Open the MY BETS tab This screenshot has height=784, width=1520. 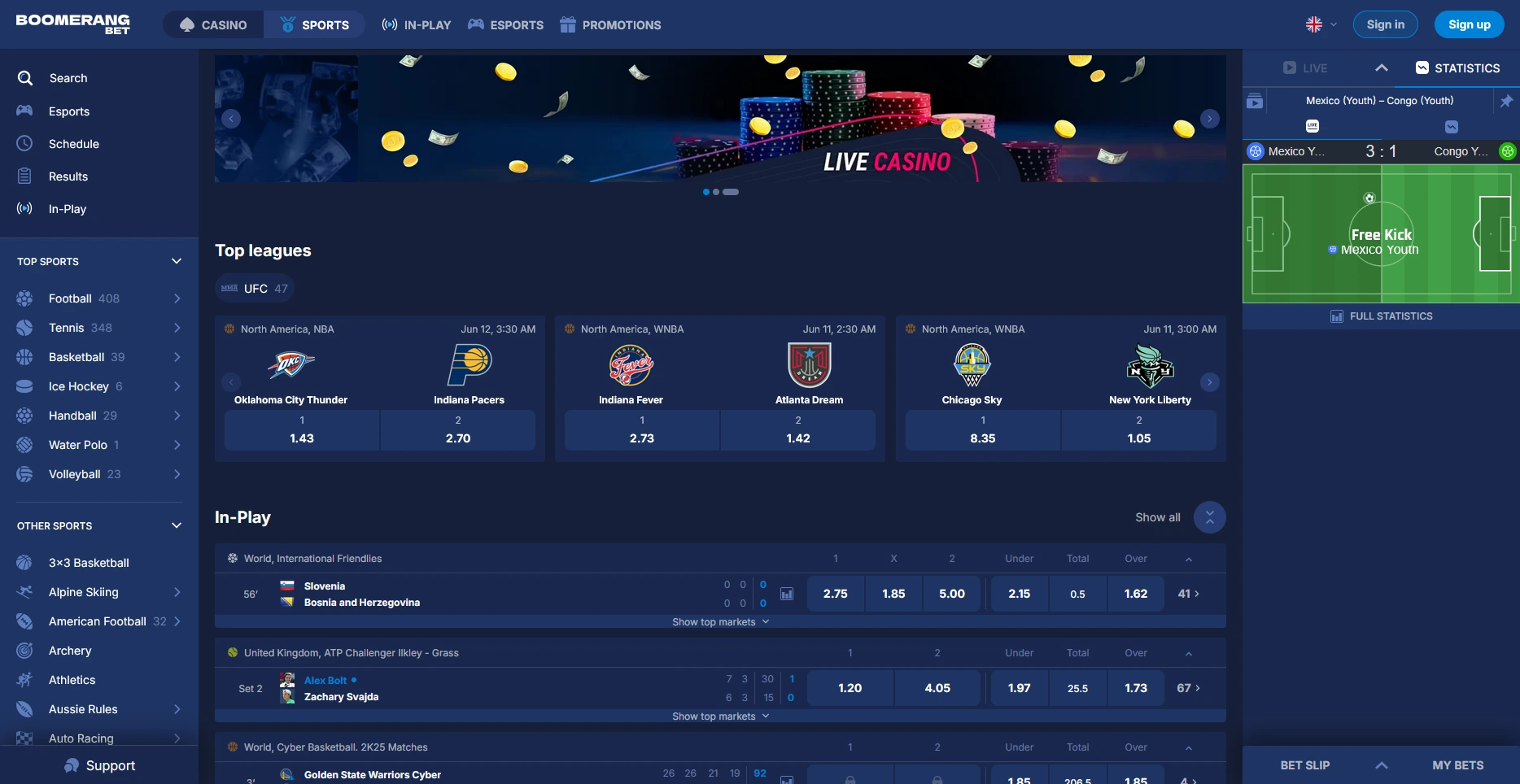pyautogui.click(x=1457, y=765)
